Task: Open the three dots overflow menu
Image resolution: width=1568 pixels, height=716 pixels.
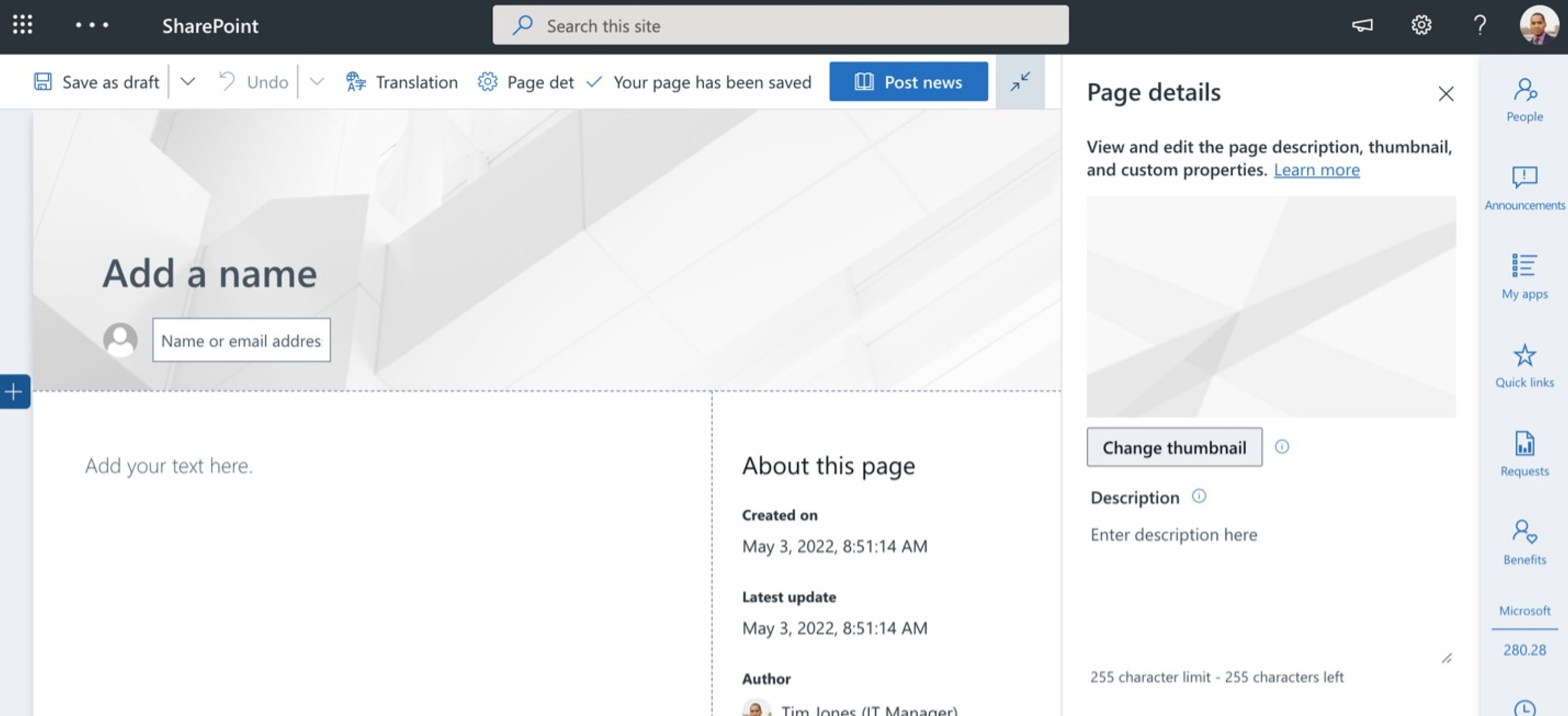Action: click(x=92, y=25)
